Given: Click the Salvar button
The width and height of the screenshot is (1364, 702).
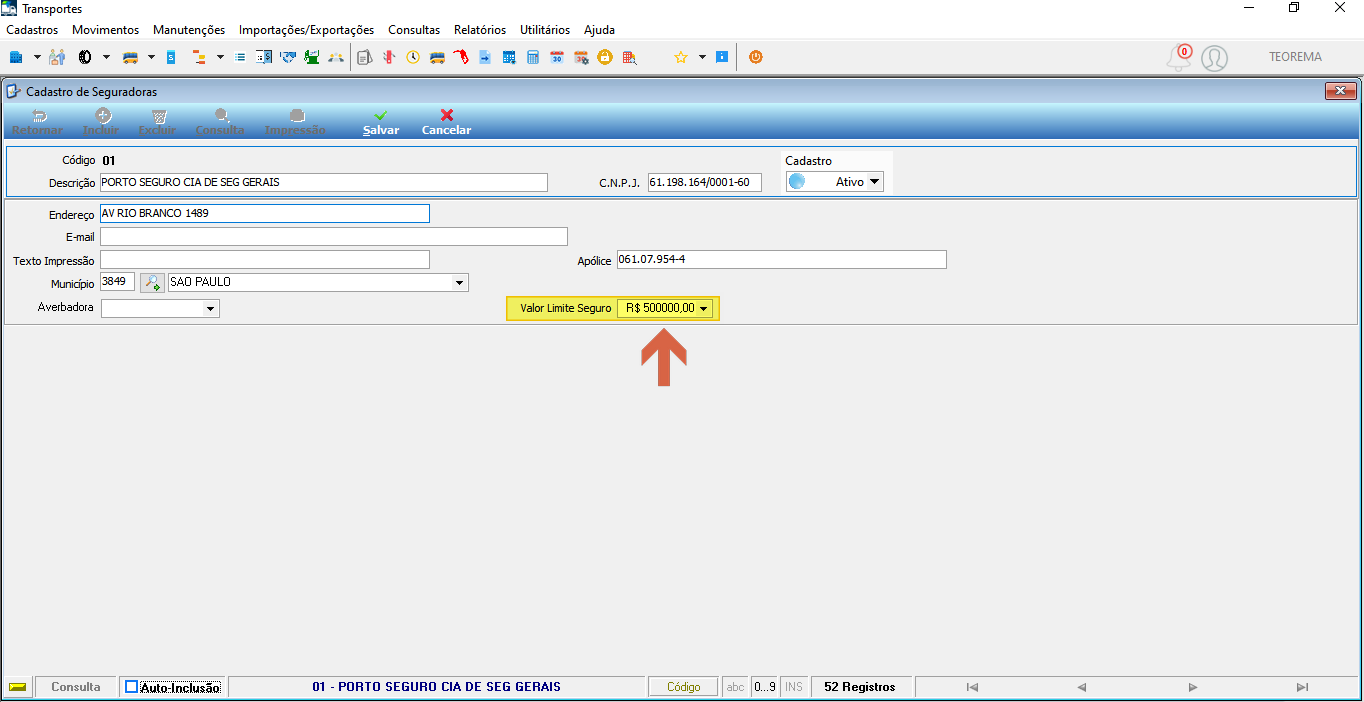Looking at the screenshot, I should [x=381, y=123].
